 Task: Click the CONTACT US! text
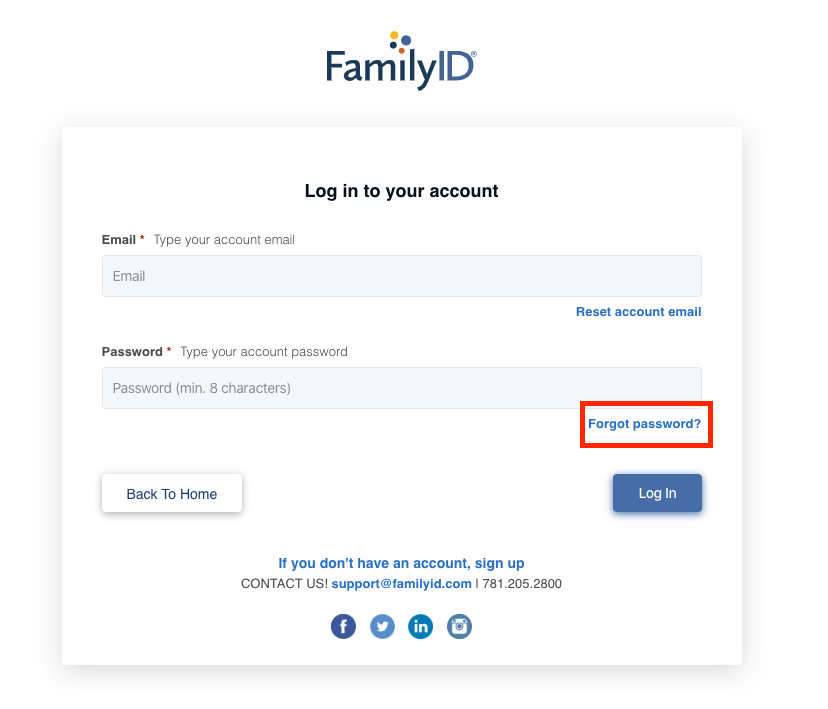coord(284,584)
